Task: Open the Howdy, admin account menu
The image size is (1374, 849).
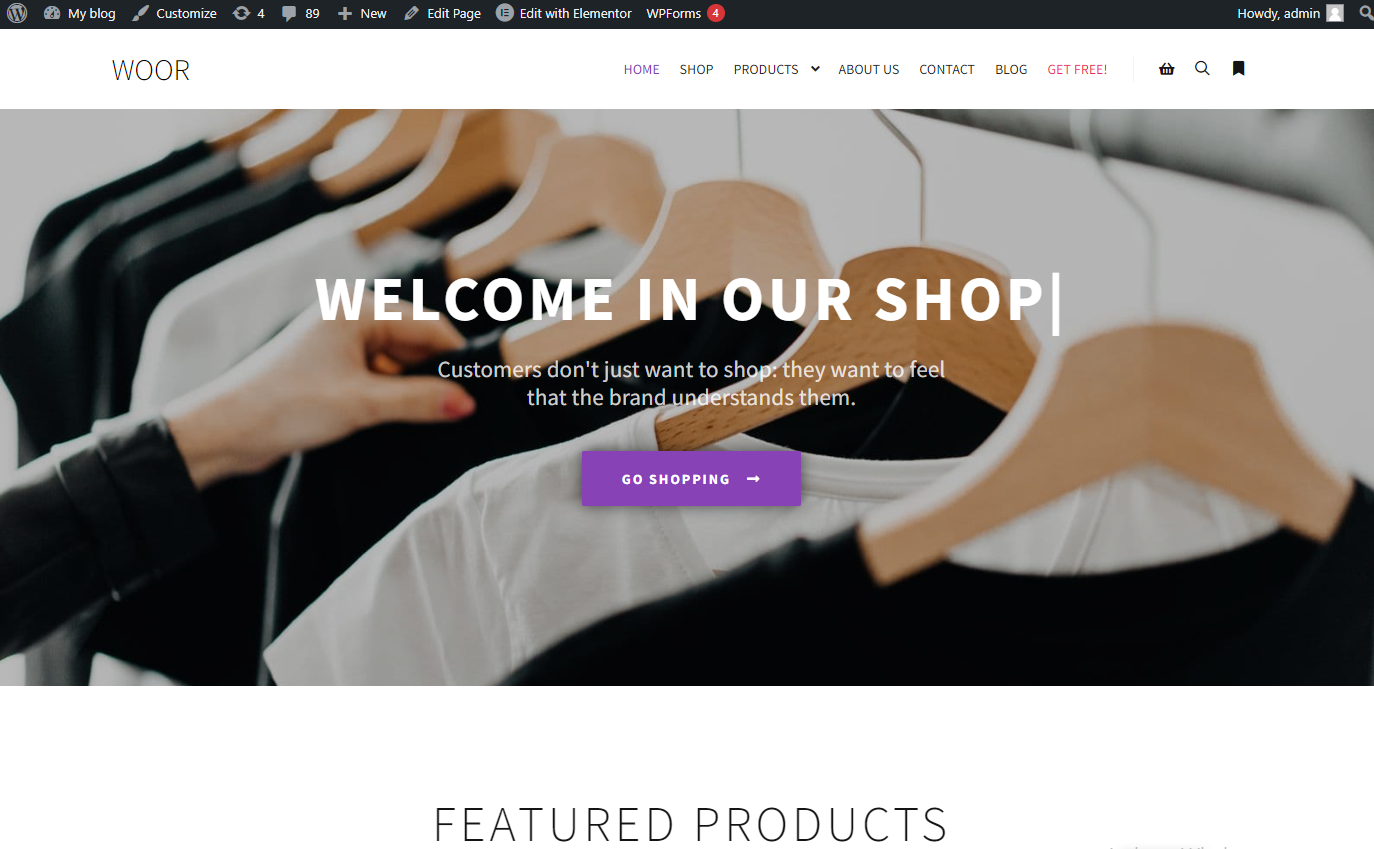Action: tap(1290, 14)
